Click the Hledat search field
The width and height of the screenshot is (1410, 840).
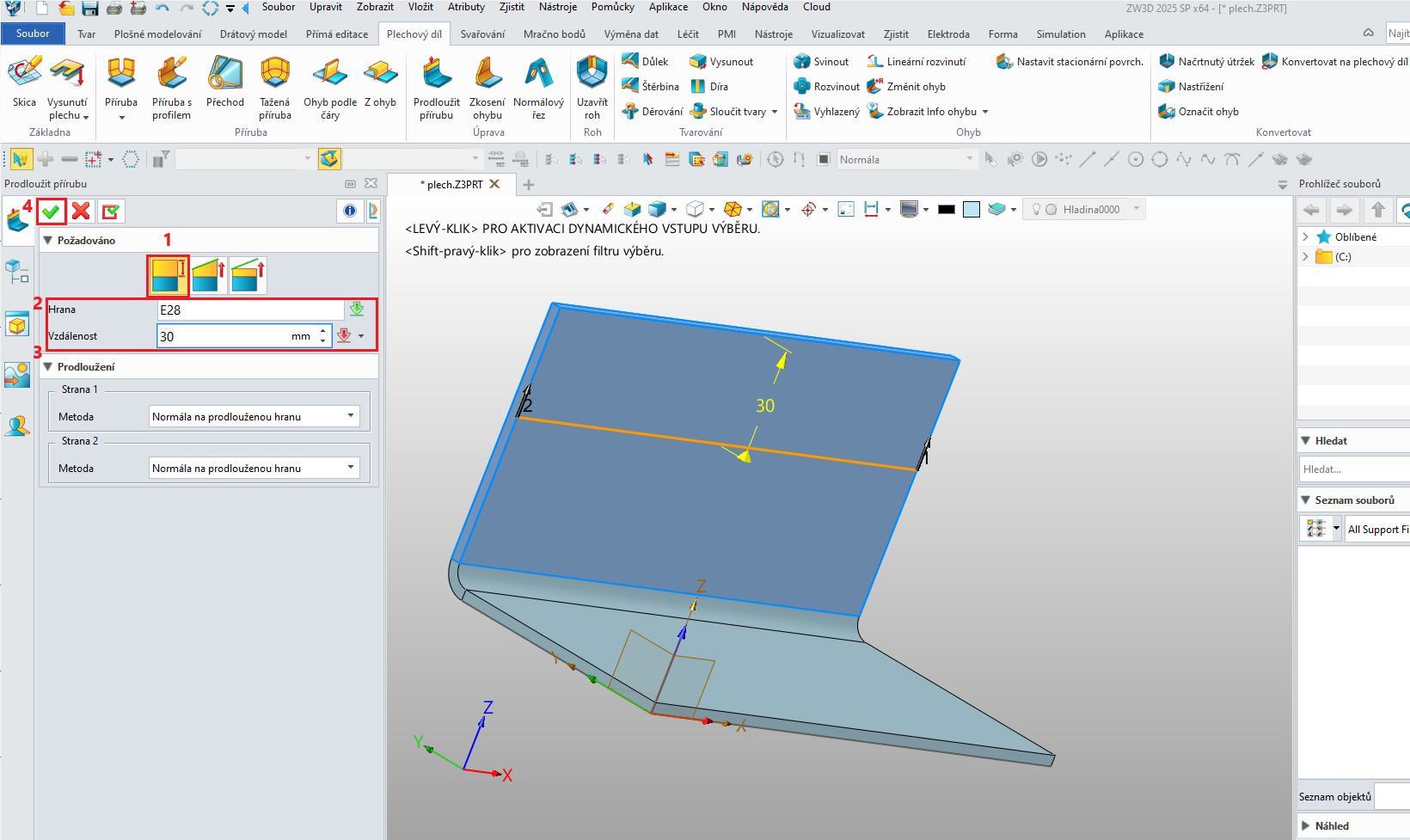[x=1353, y=469]
